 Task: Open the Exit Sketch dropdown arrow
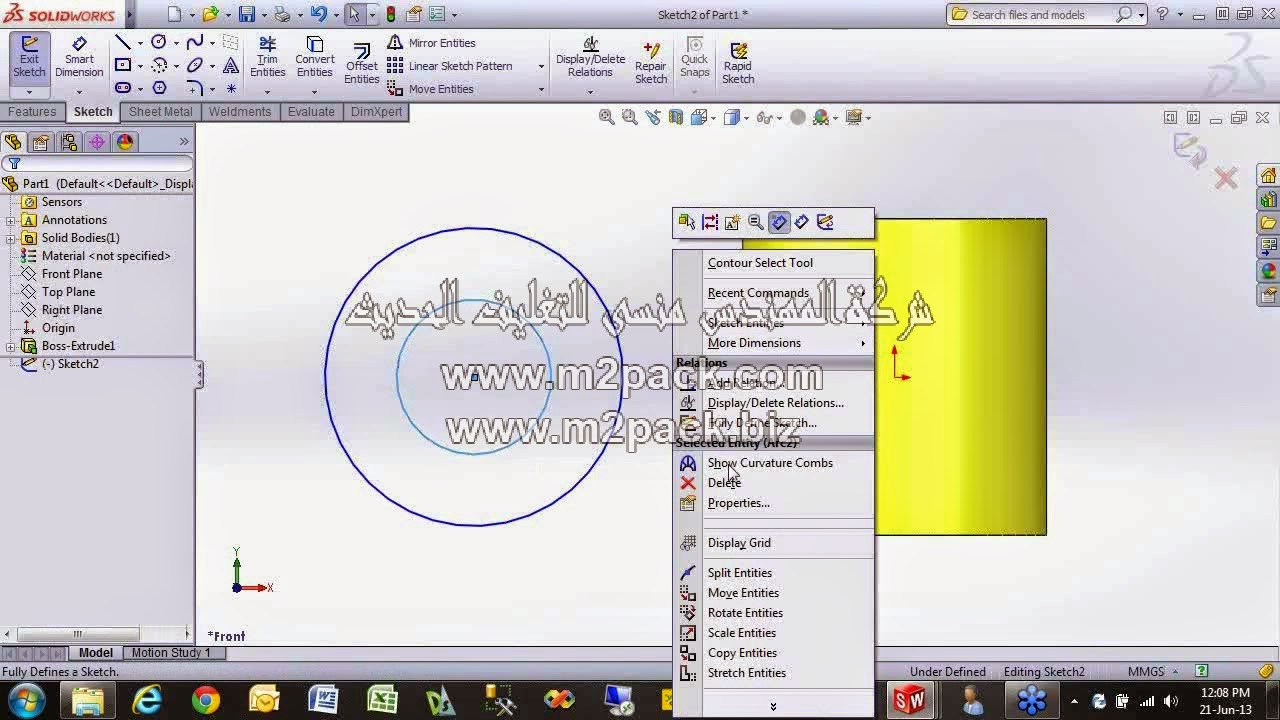point(29,91)
